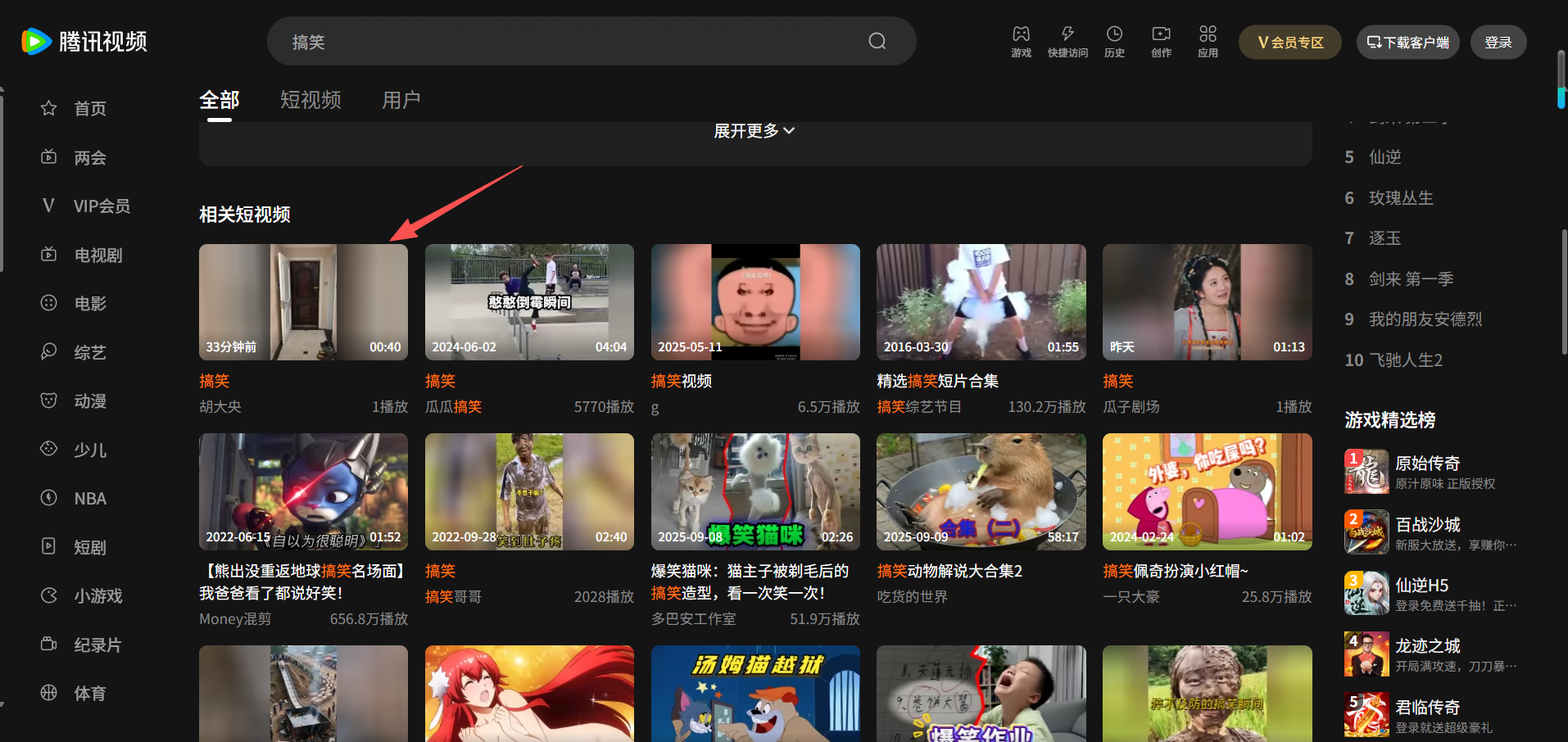Open 首页 from the sidebar
1568x742 pixels.
[89, 108]
